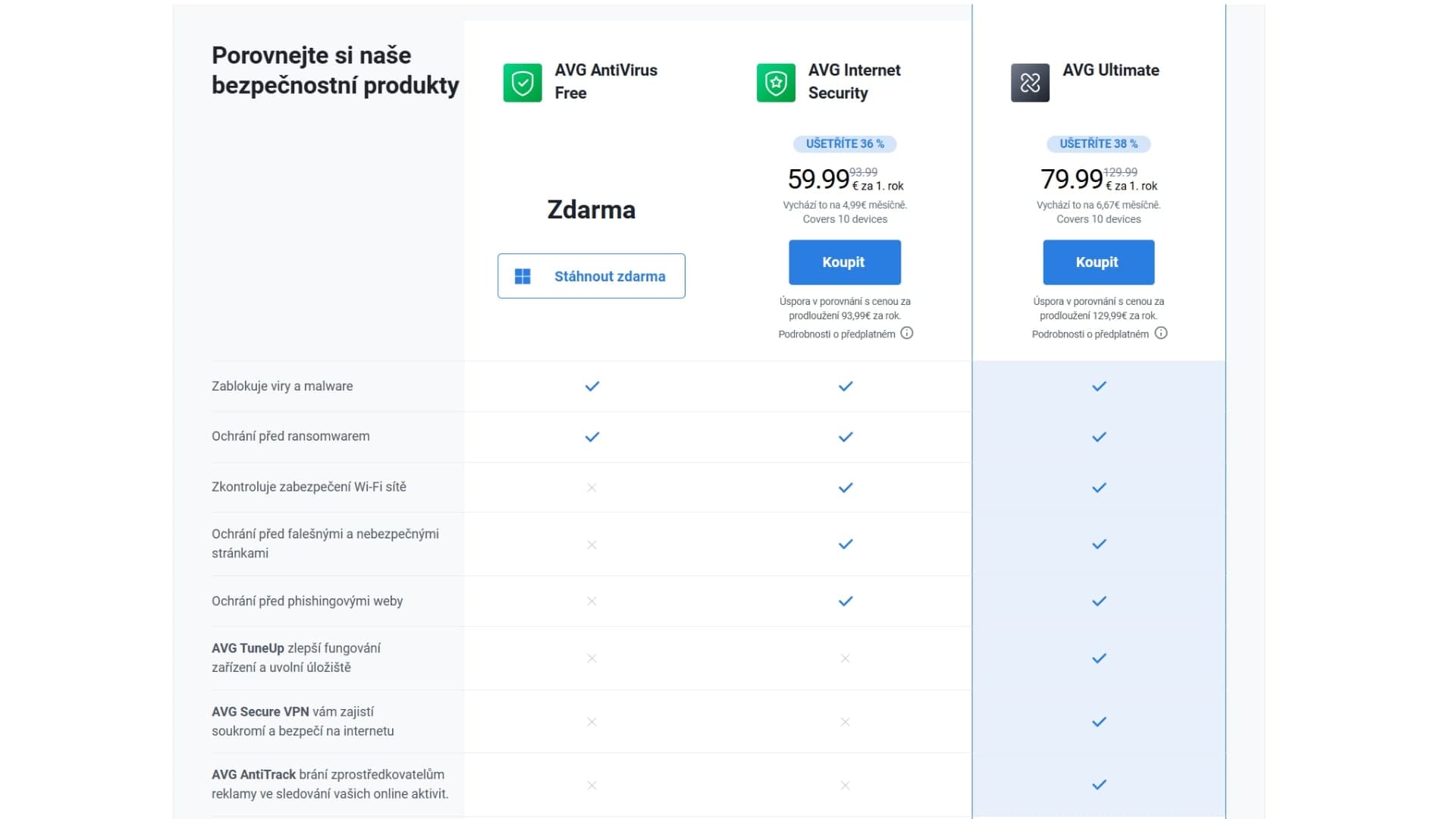Click the Ochrání před falešnými a nebezpečnými stránkami label
Screen dimensions: 1456x819
(325, 544)
